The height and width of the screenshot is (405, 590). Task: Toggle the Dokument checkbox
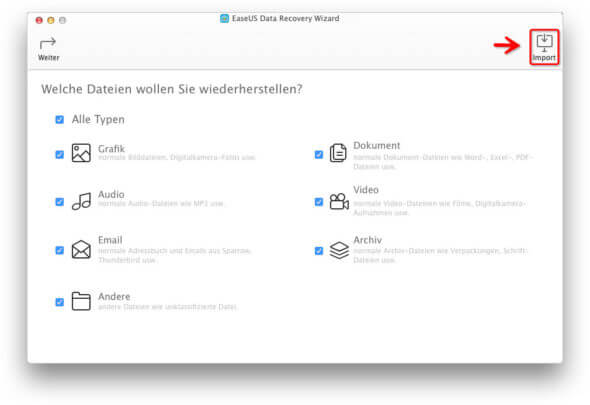coord(319,154)
